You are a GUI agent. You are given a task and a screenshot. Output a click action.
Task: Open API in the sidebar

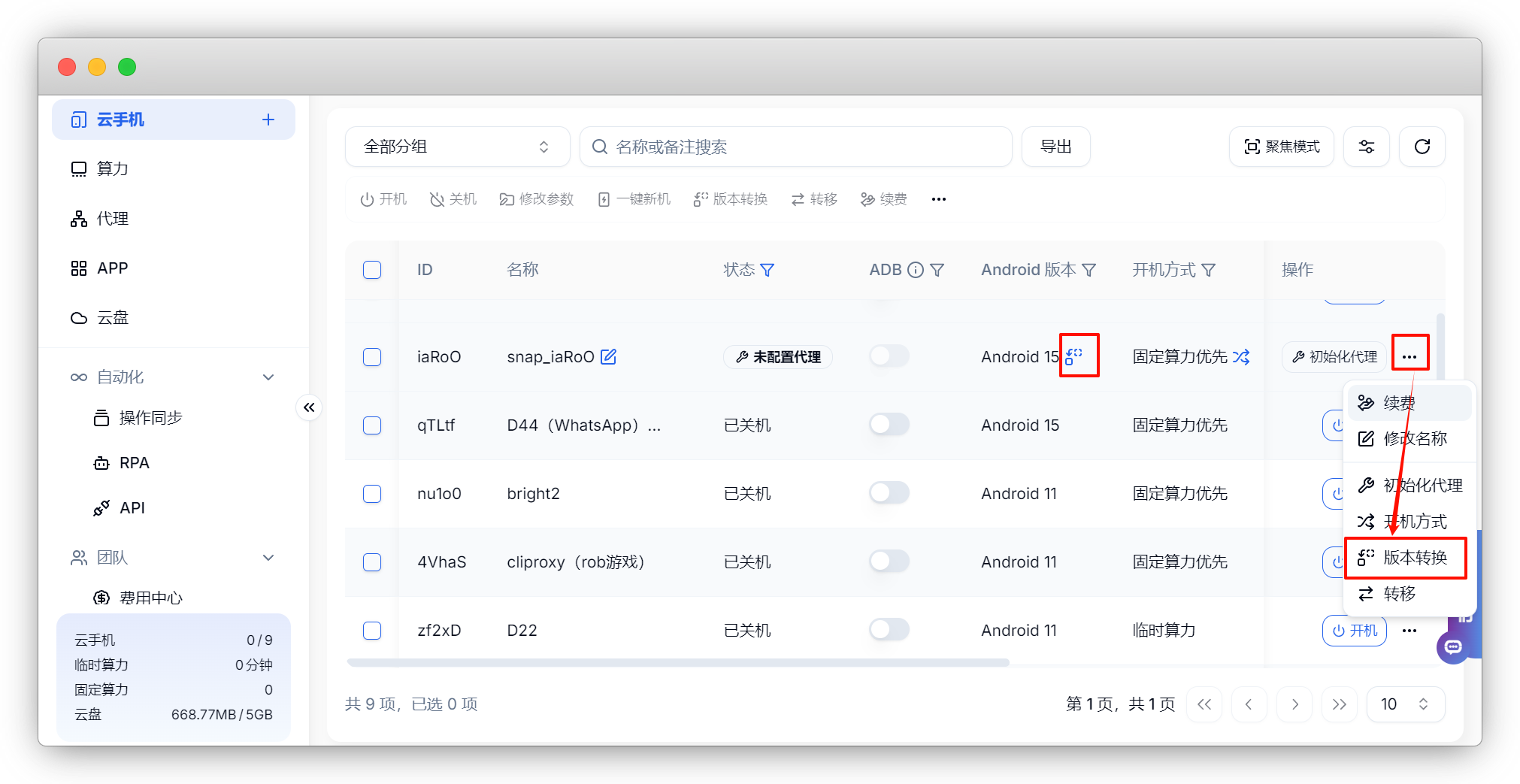[x=119, y=508]
